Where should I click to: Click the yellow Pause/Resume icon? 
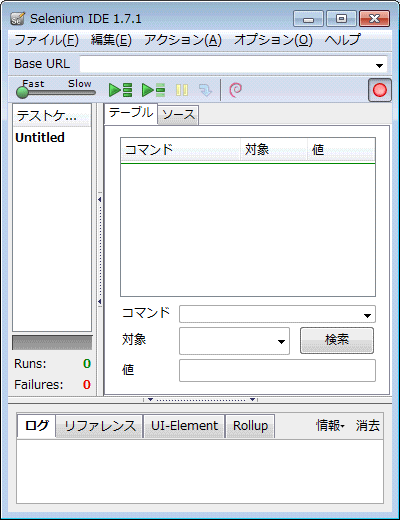pos(182,90)
